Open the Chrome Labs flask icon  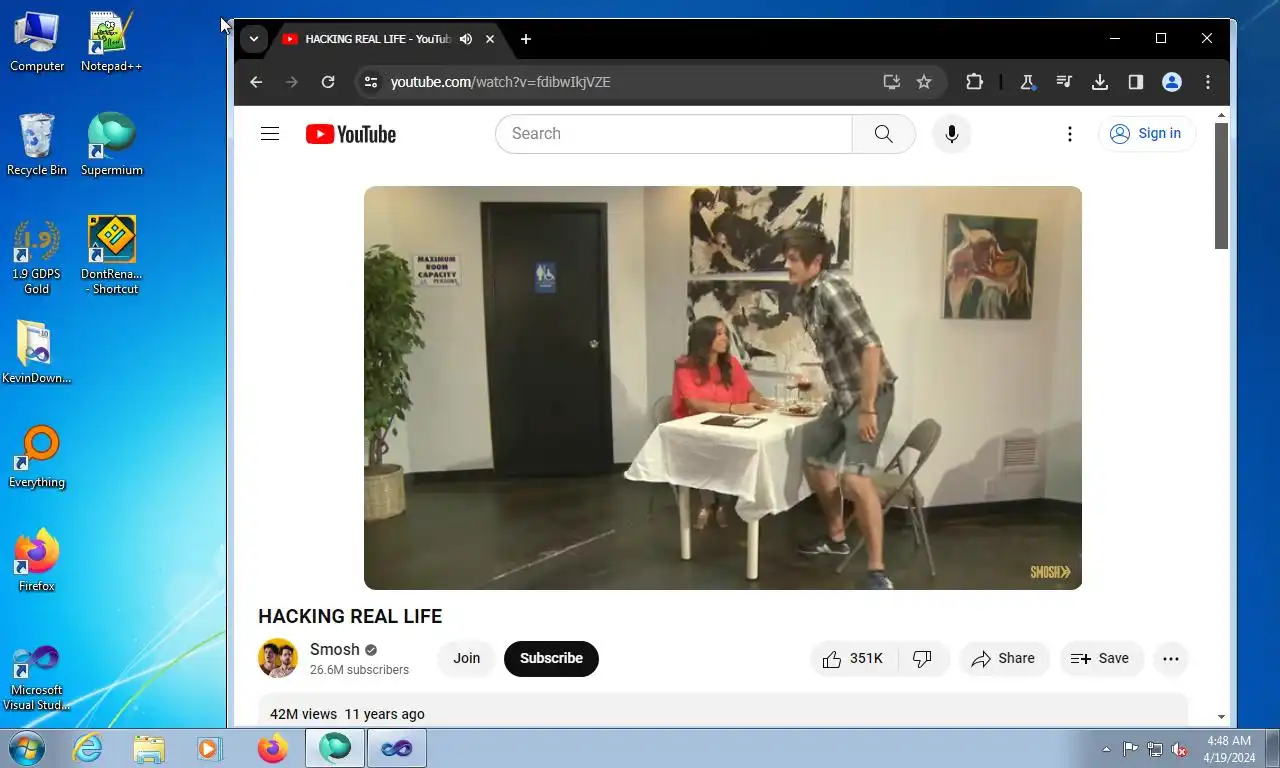click(x=1027, y=82)
